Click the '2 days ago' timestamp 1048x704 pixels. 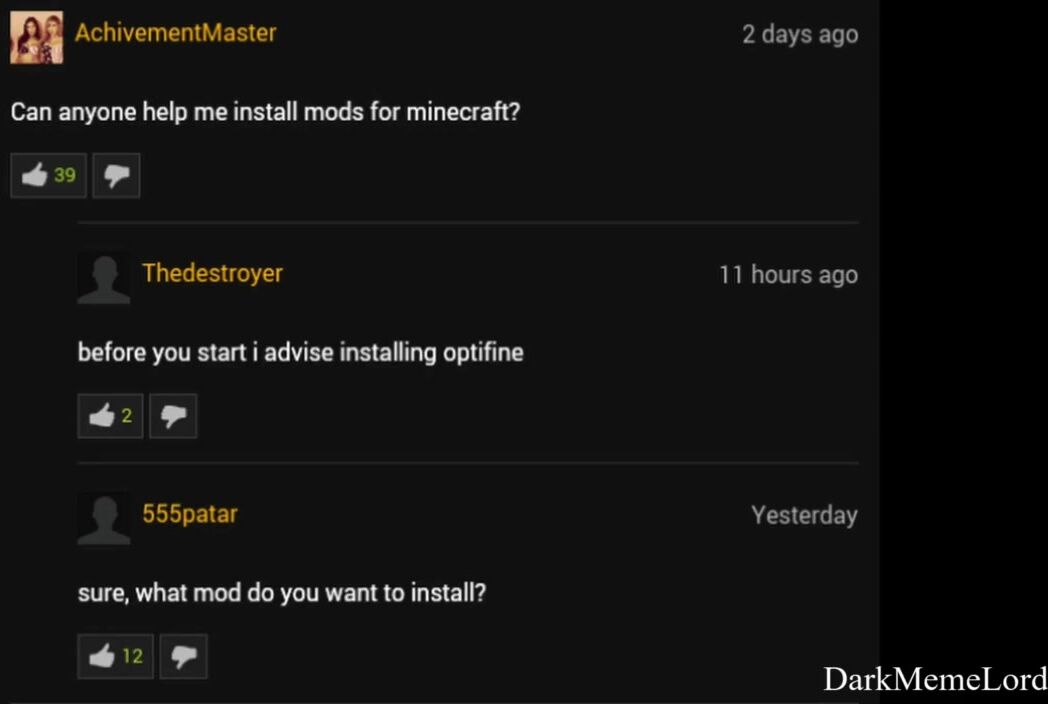coord(800,34)
